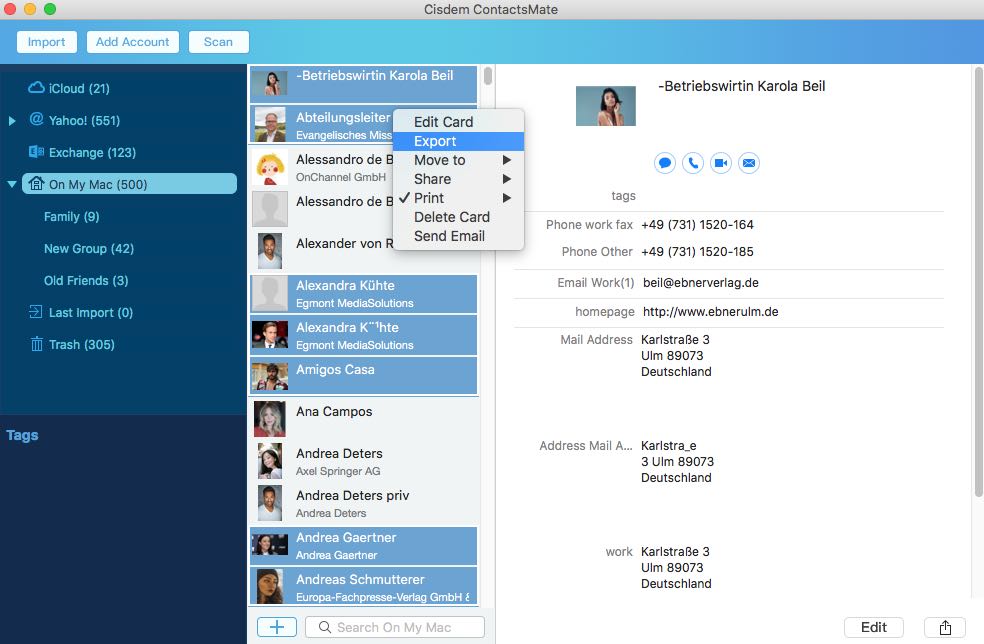This screenshot has width=984, height=644.
Task: Click the iCloud cloud icon in sidebar
Action: (x=36, y=87)
